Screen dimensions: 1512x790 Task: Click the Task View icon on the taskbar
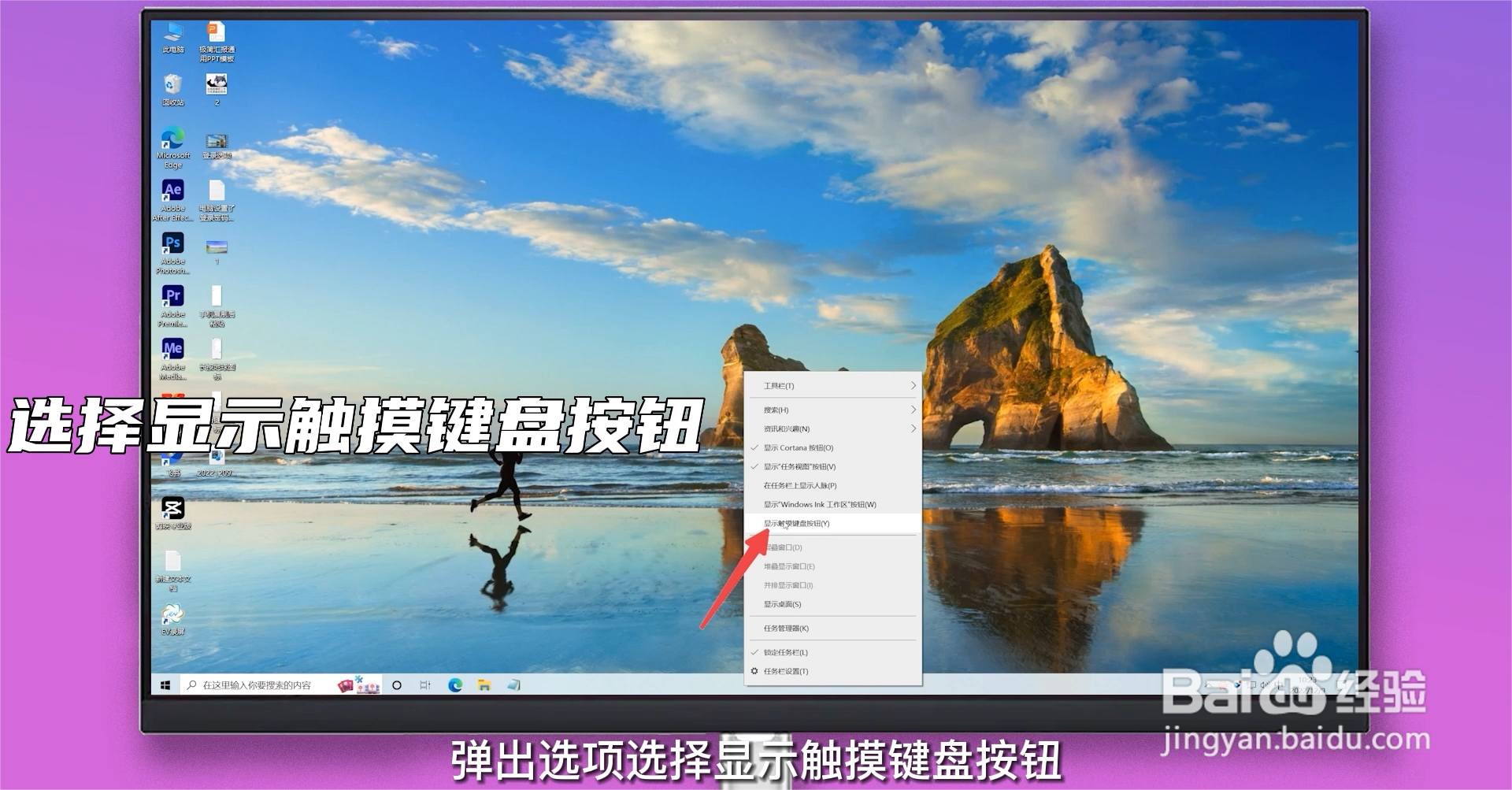[425, 685]
